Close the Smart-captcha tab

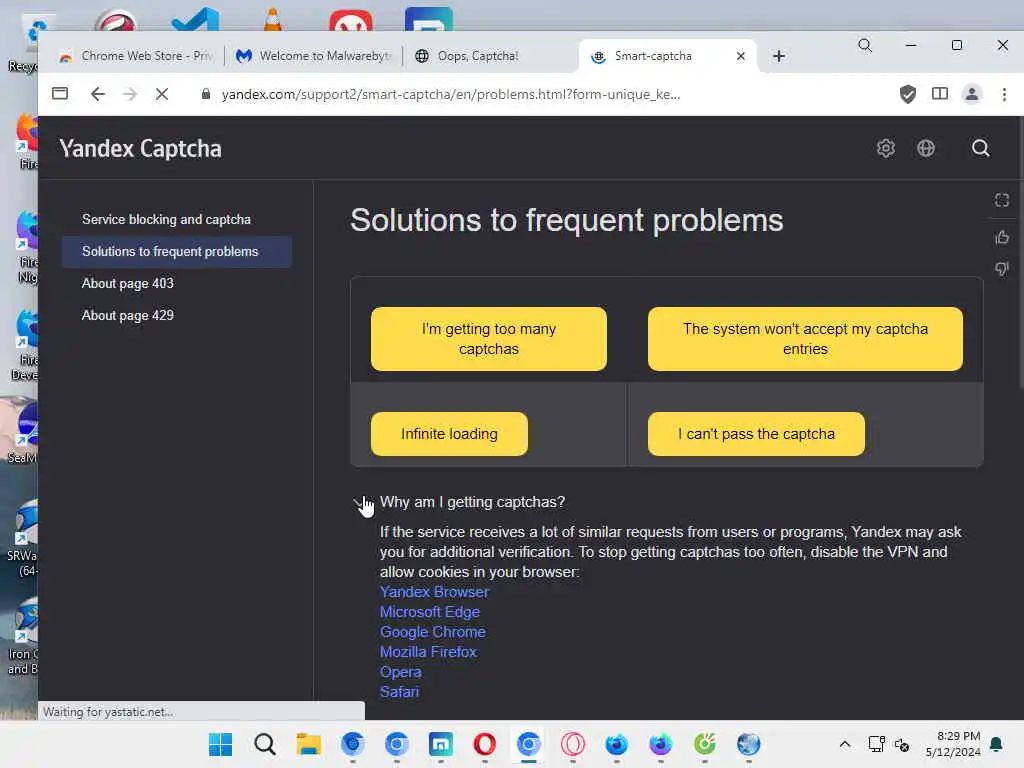(741, 56)
